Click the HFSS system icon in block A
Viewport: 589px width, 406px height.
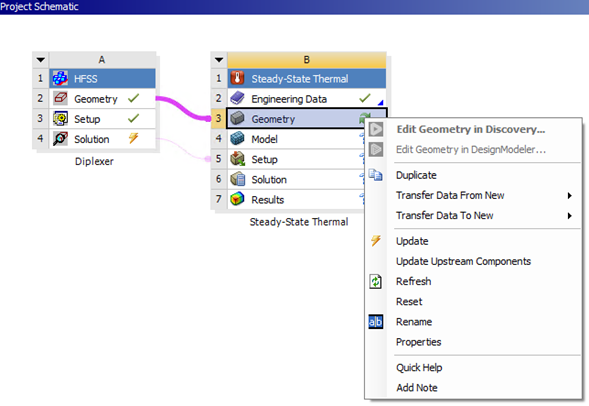click(60, 78)
